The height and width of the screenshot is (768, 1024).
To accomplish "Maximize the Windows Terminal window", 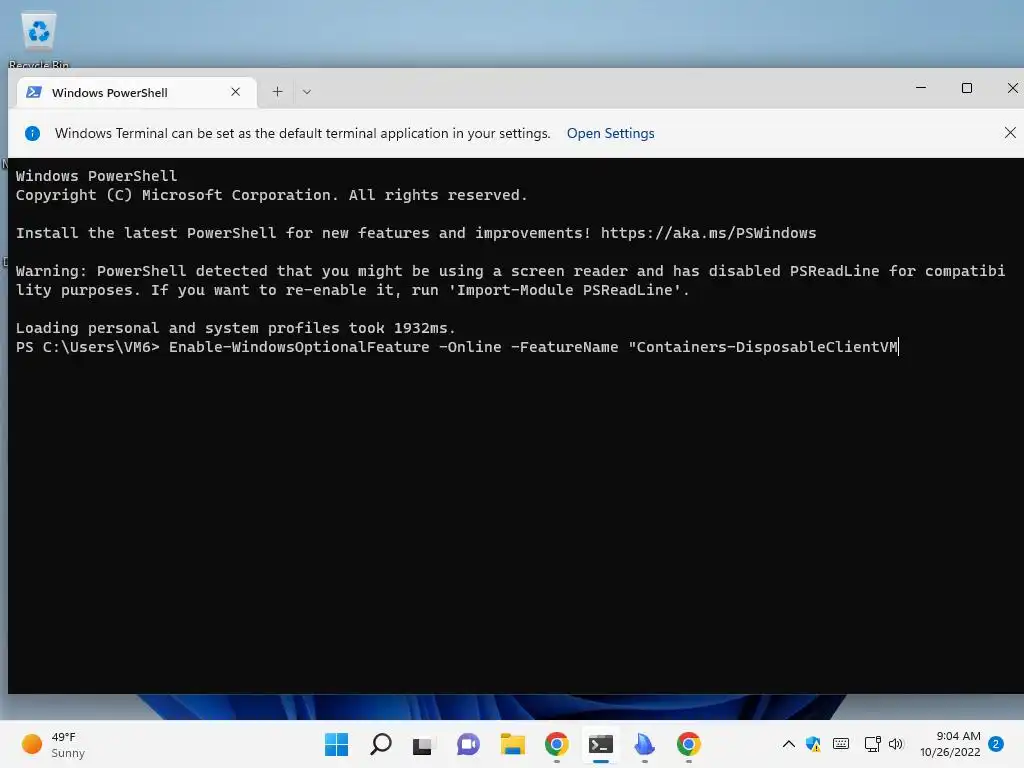I will (967, 88).
